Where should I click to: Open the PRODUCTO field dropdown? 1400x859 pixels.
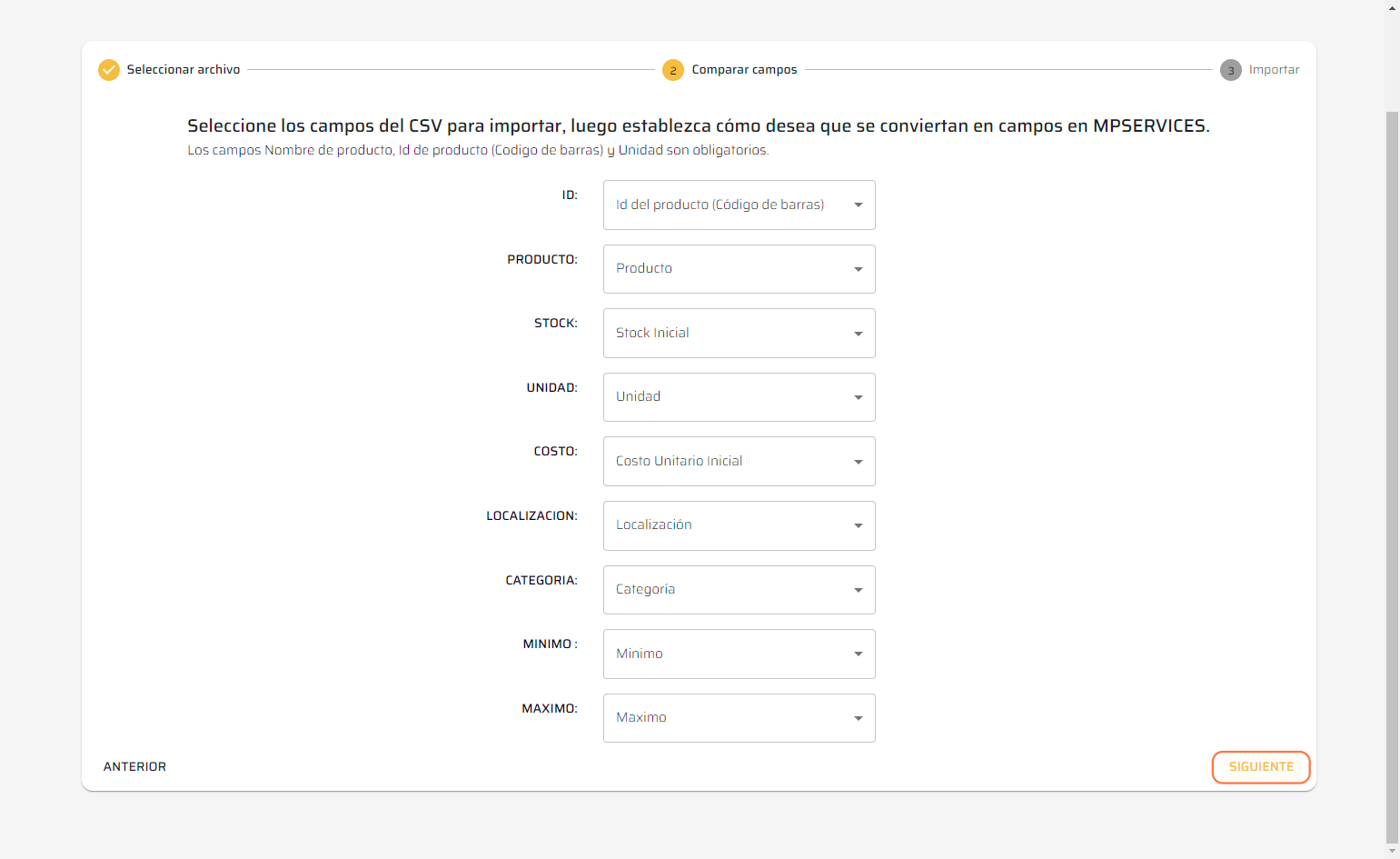(740, 269)
